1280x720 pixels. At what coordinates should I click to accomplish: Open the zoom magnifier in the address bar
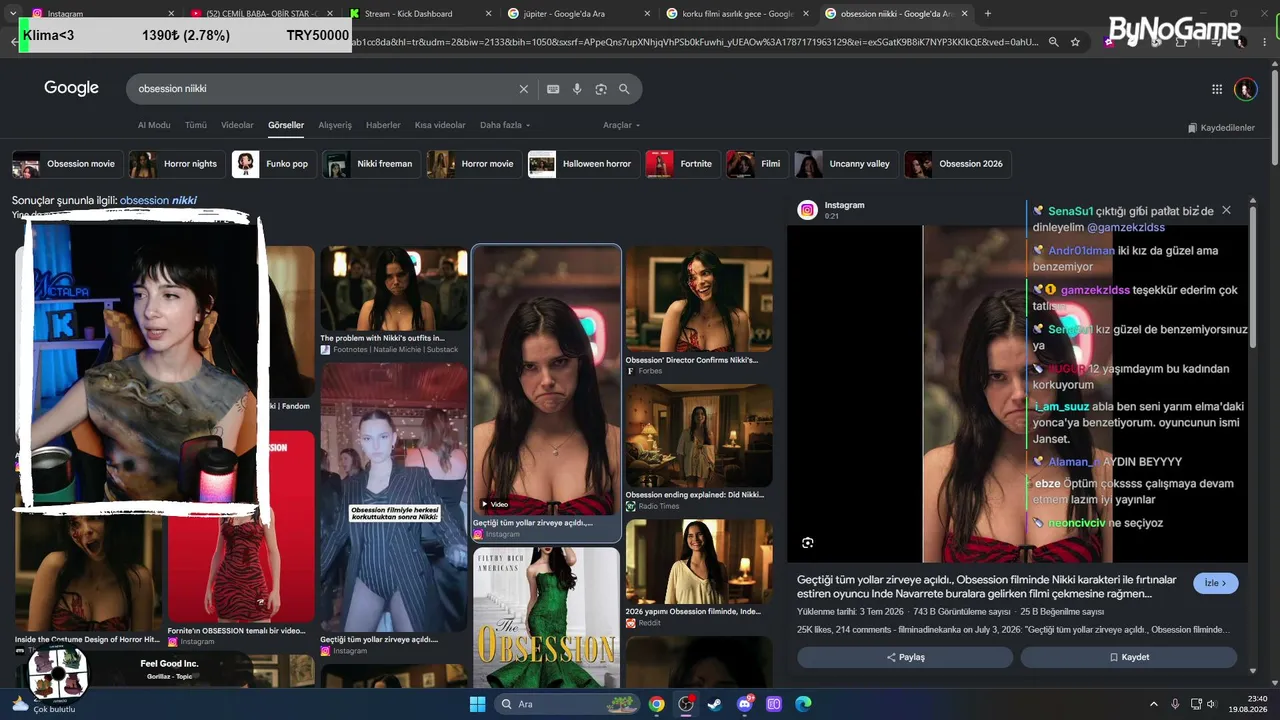click(1053, 42)
